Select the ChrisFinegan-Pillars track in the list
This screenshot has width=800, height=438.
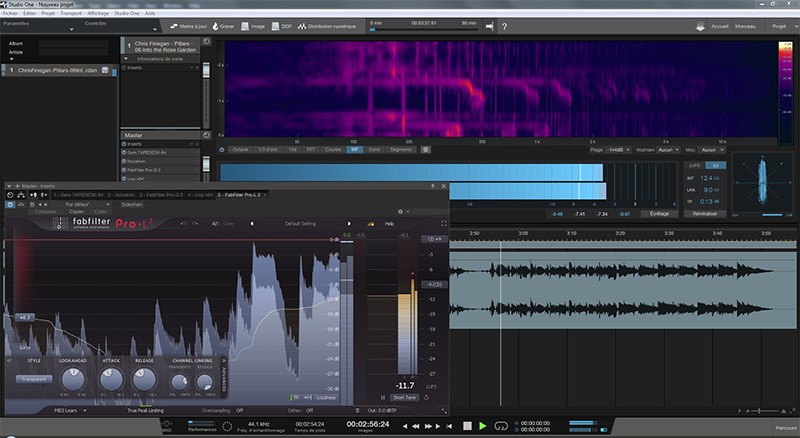(55, 70)
